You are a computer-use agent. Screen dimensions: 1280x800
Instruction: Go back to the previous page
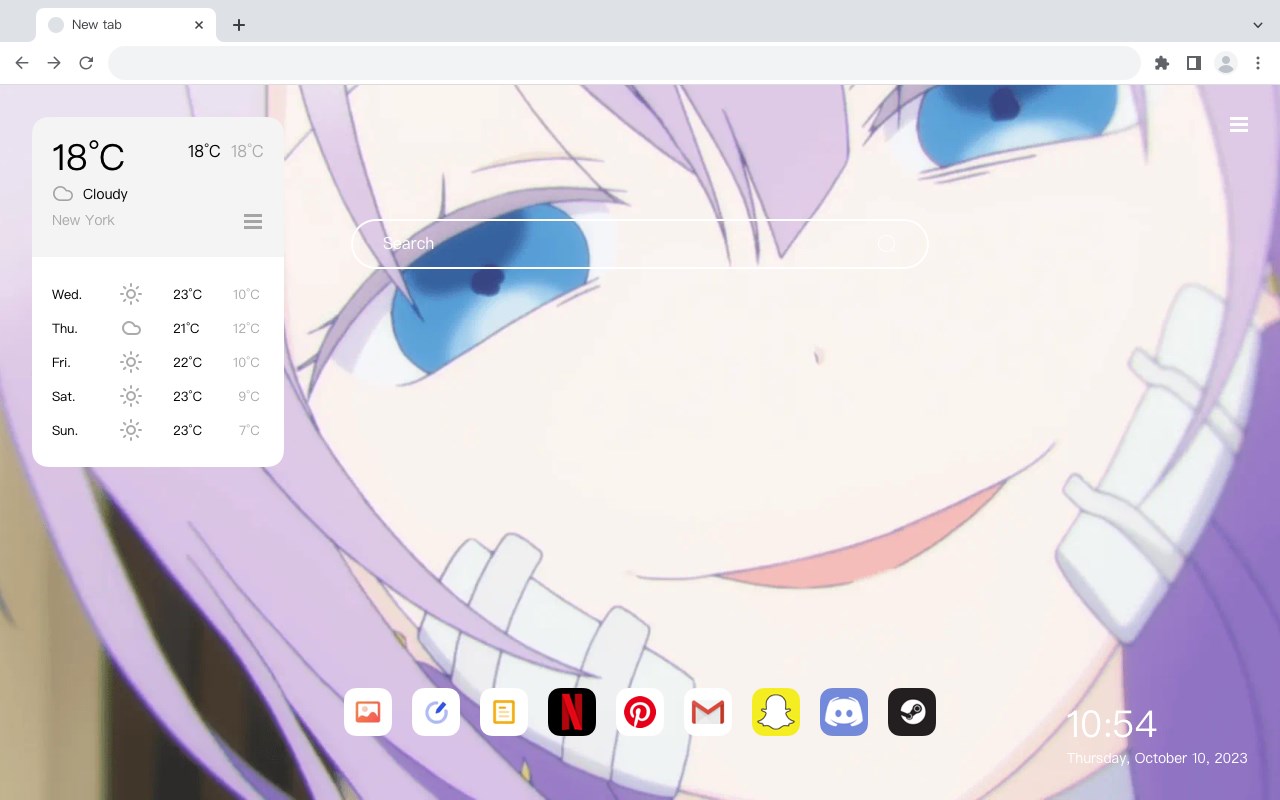click(22, 63)
